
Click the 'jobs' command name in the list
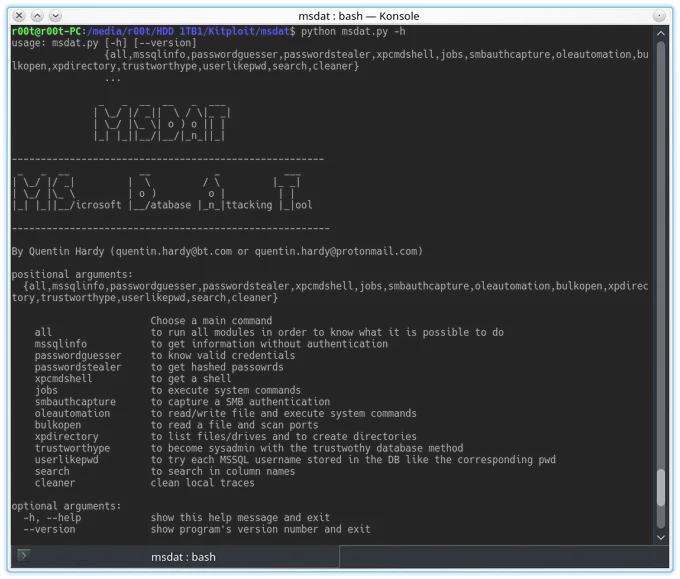[x=46, y=390]
